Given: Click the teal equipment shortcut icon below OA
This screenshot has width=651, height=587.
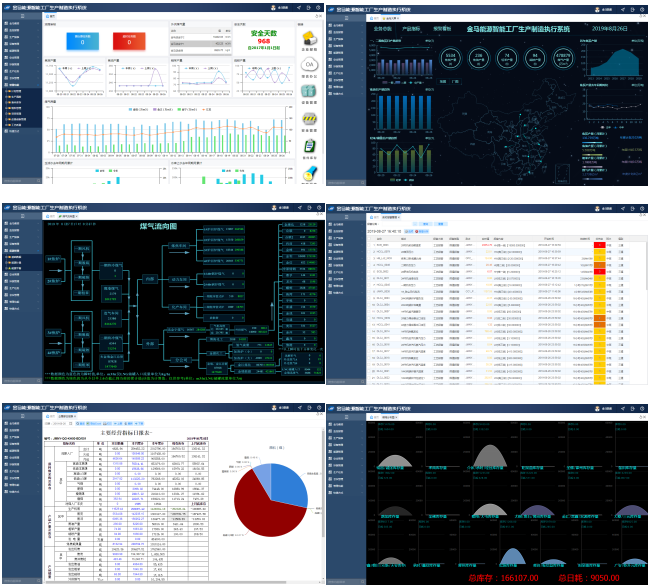Looking at the screenshot, I should [x=310, y=91].
